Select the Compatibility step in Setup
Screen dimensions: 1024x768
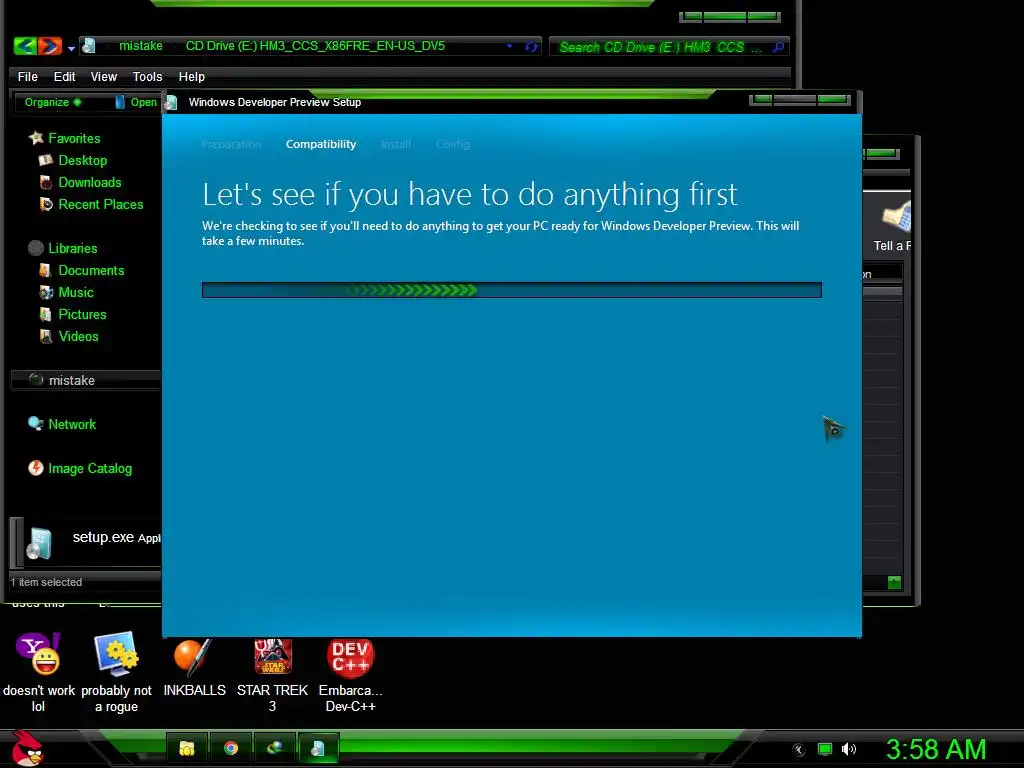click(321, 144)
